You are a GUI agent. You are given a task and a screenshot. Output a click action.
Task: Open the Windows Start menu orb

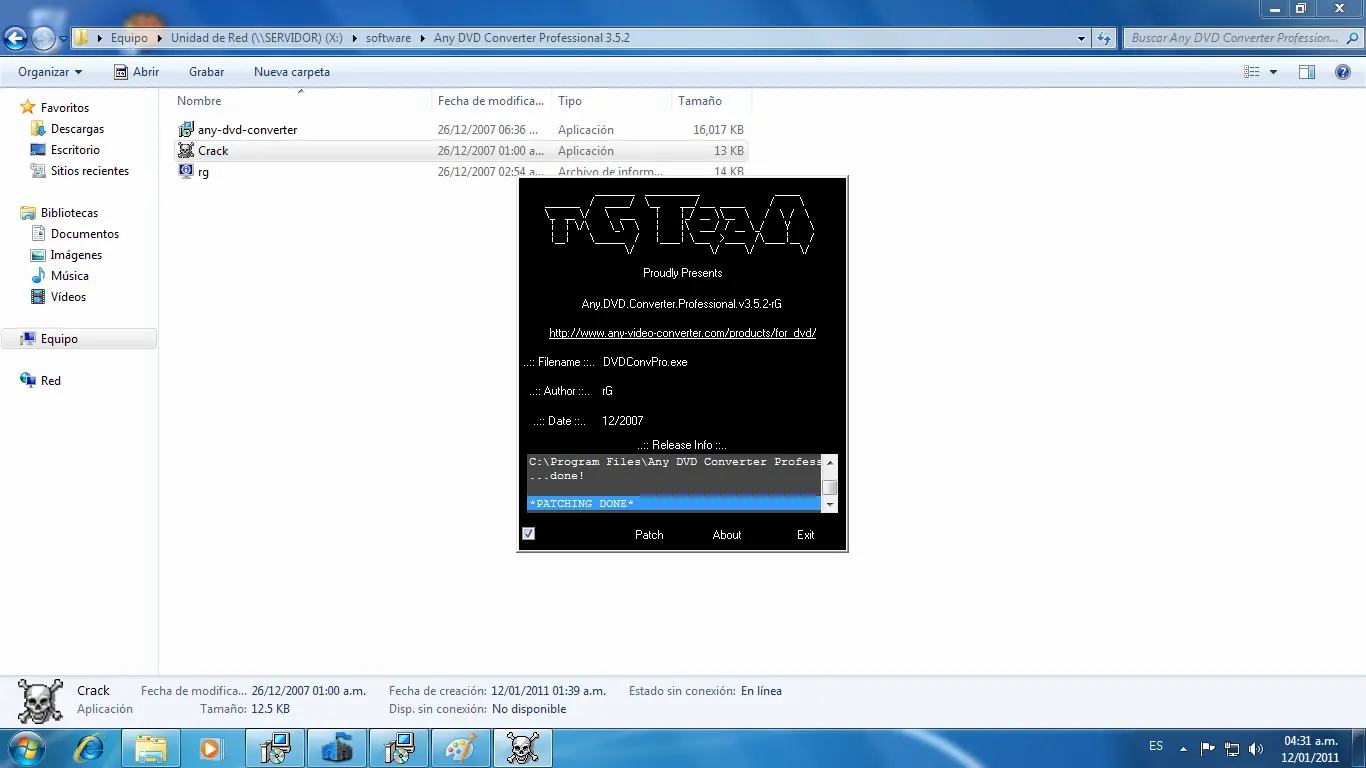pyautogui.click(x=26, y=748)
